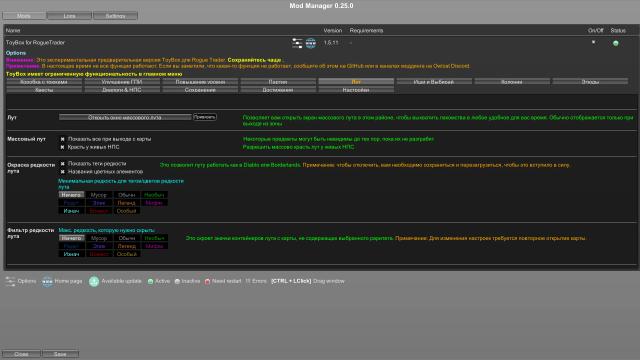Open the 'Улучшения ГПИ' tab
This screenshot has width=640, height=360.
pyautogui.click(x=122, y=82)
